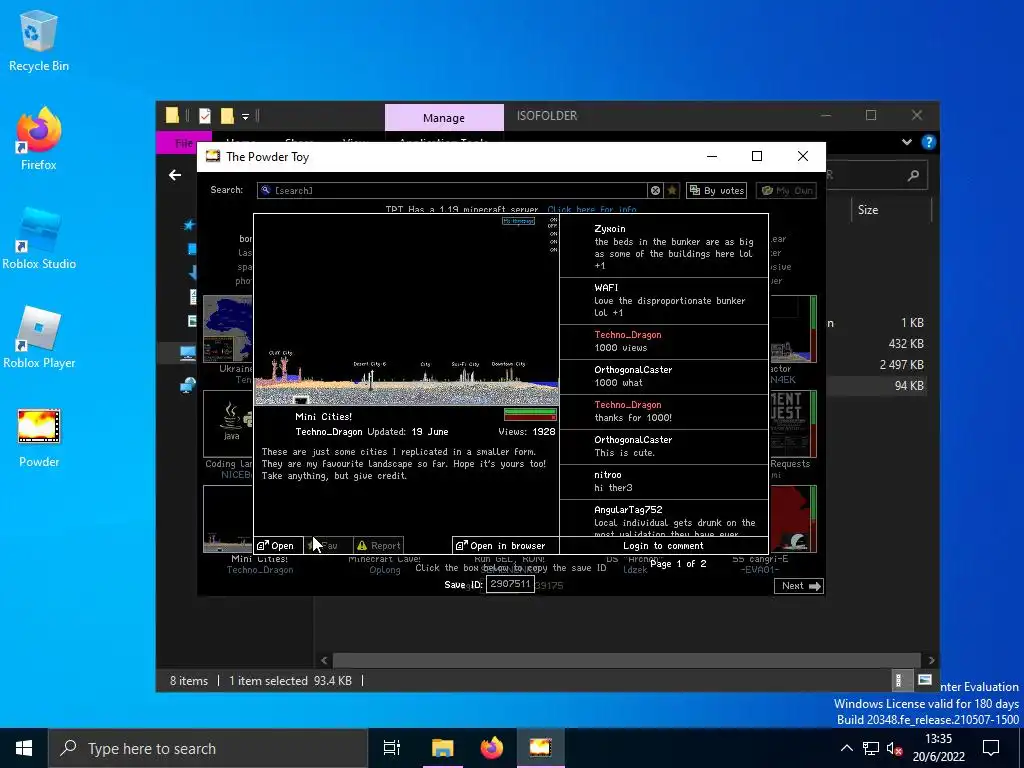The height and width of the screenshot is (768, 1024).
Task: Click the Mini Cities preview landscape image
Action: [x=406, y=310]
